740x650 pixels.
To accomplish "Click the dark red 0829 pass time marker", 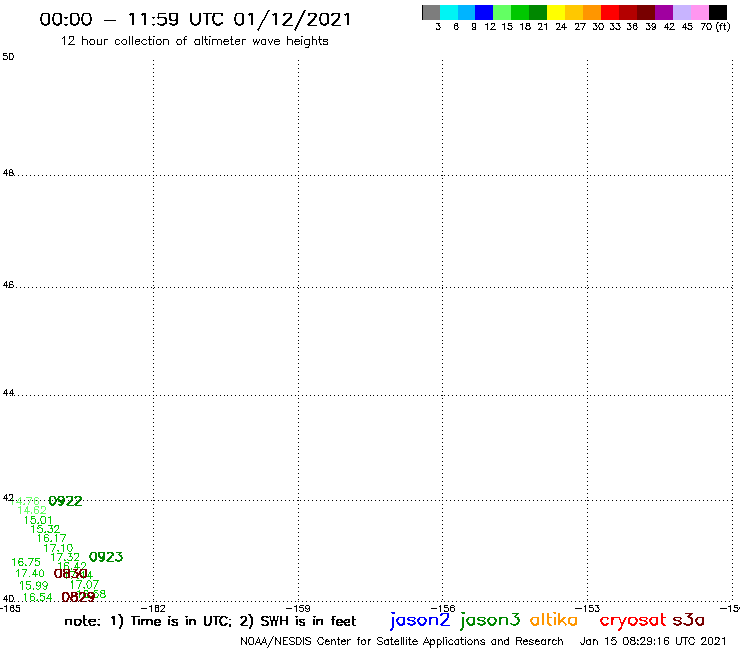I will pos(78,597).
